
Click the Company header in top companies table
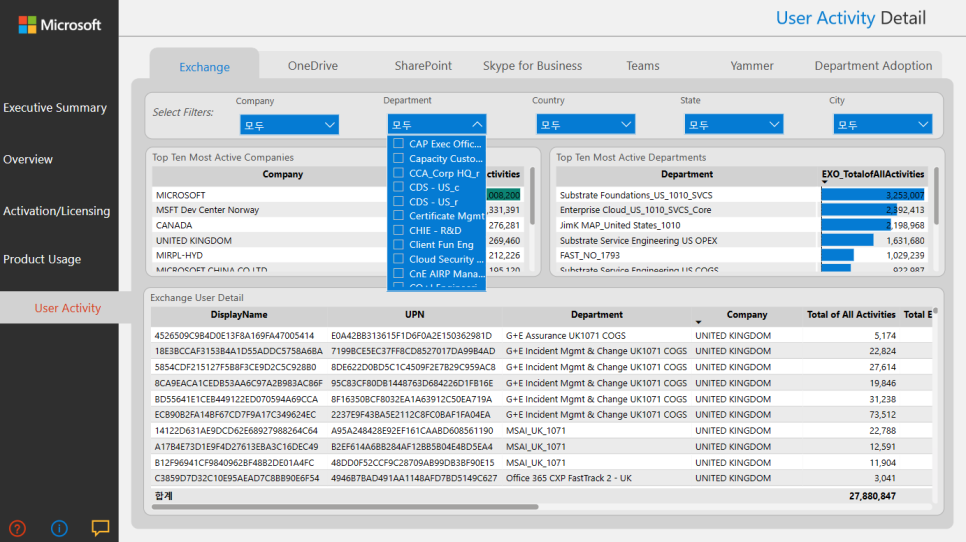283,174
